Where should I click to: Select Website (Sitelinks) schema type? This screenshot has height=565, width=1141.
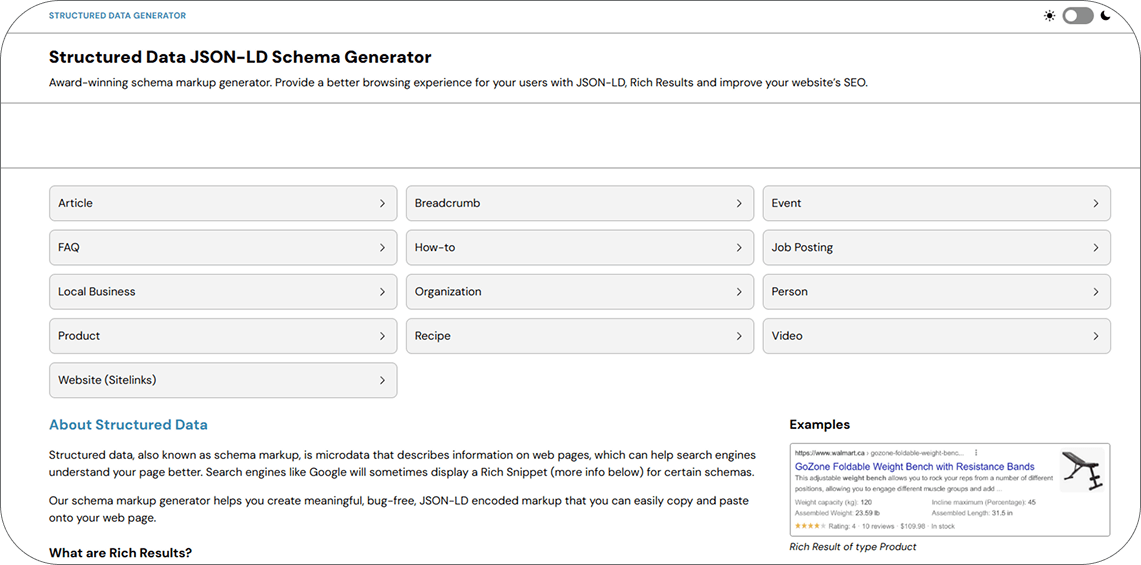223,380
